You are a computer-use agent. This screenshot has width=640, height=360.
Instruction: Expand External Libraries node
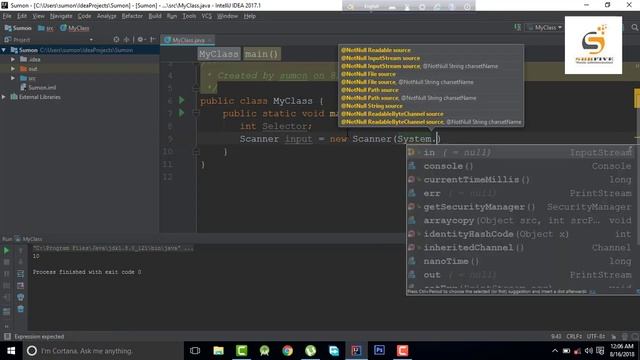4,97
